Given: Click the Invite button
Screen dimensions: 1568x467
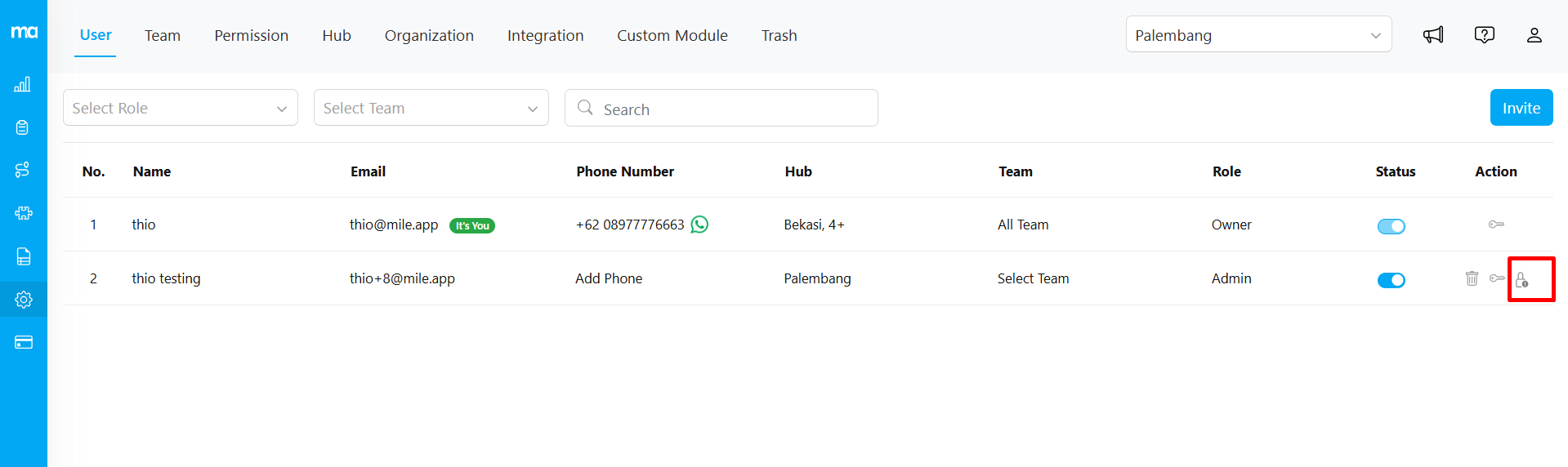Looking at the screenshot, I should pyautogui.click(x=1521, y=108).
